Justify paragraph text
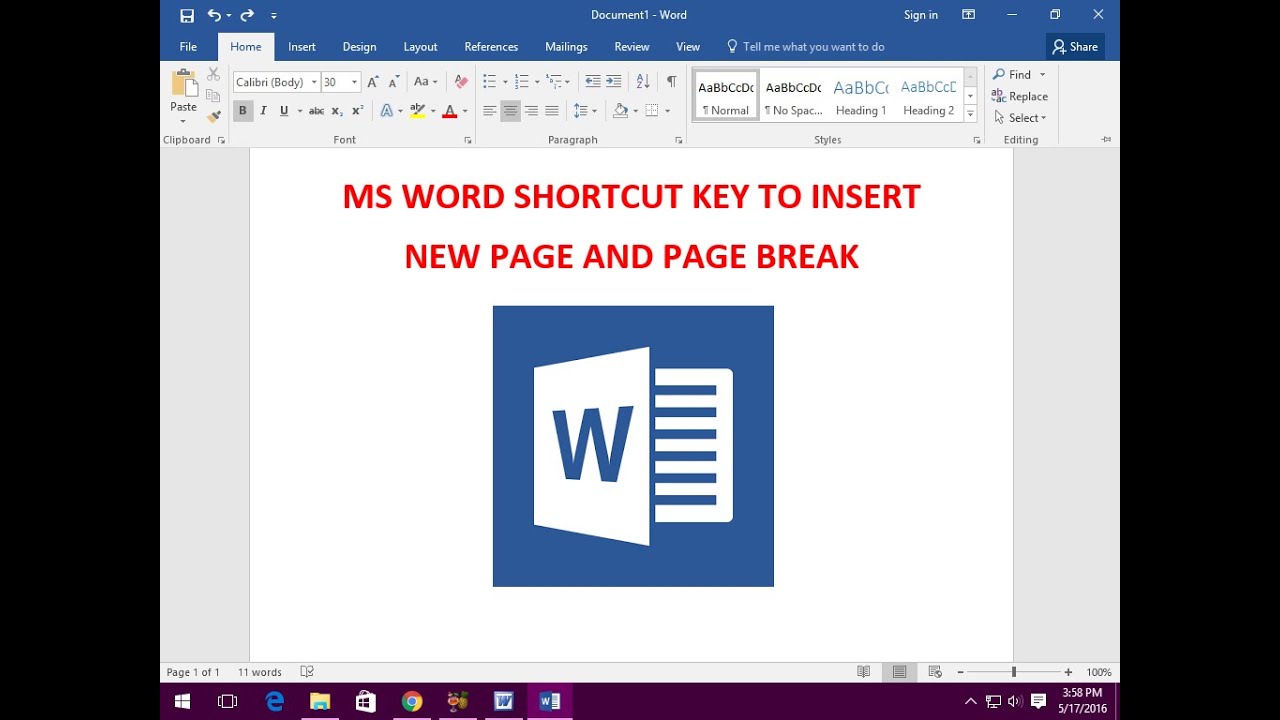This screenshot has width=1280, height=720. [x=552, y=111]
